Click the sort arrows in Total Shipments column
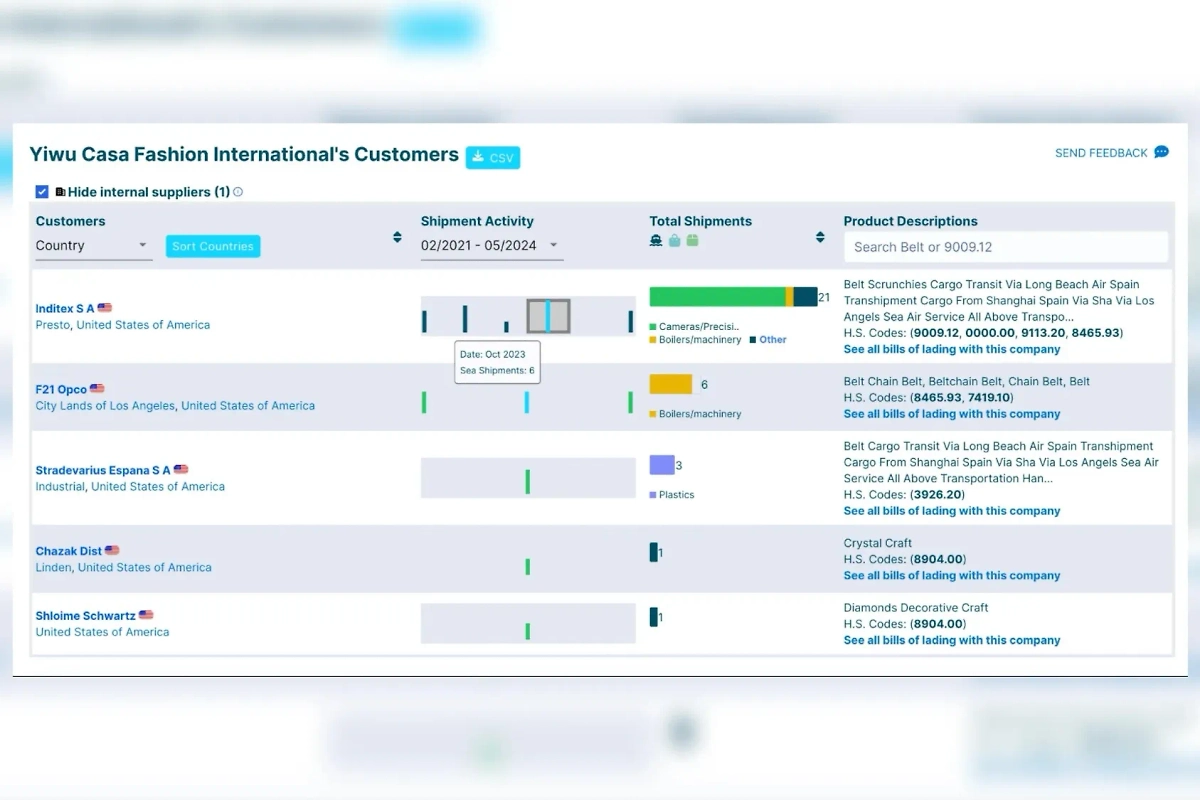Image resolution: width=1200 pixels, height=800 pixels. [820, 237]
